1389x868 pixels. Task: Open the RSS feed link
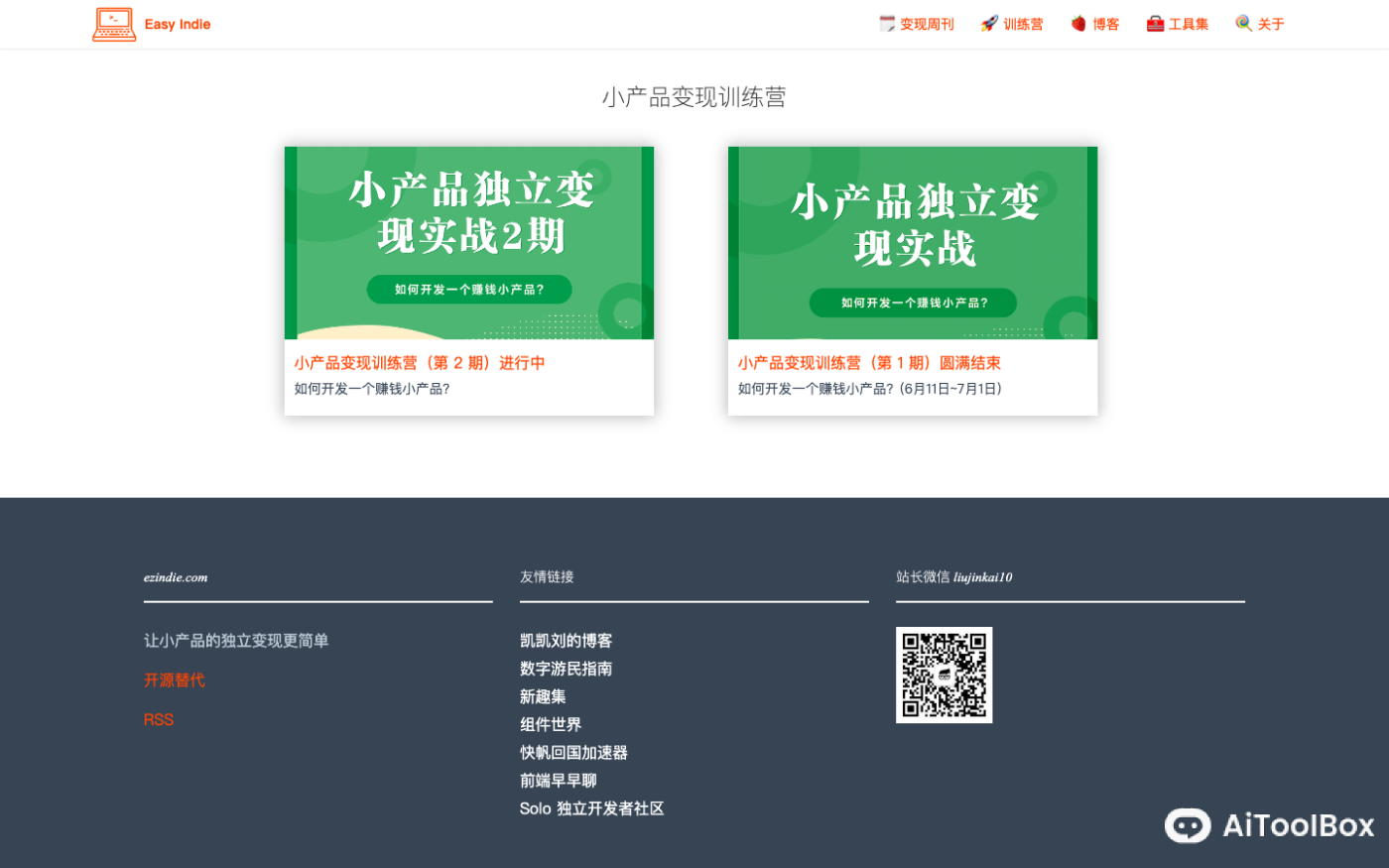(x=159, y=719)
